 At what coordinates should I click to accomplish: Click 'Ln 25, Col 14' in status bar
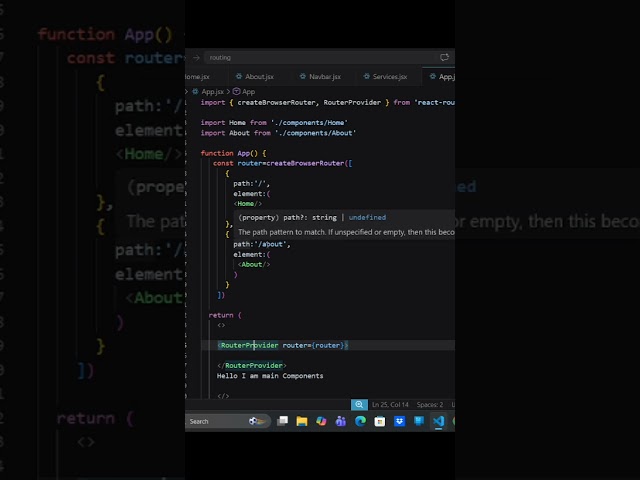390,404
